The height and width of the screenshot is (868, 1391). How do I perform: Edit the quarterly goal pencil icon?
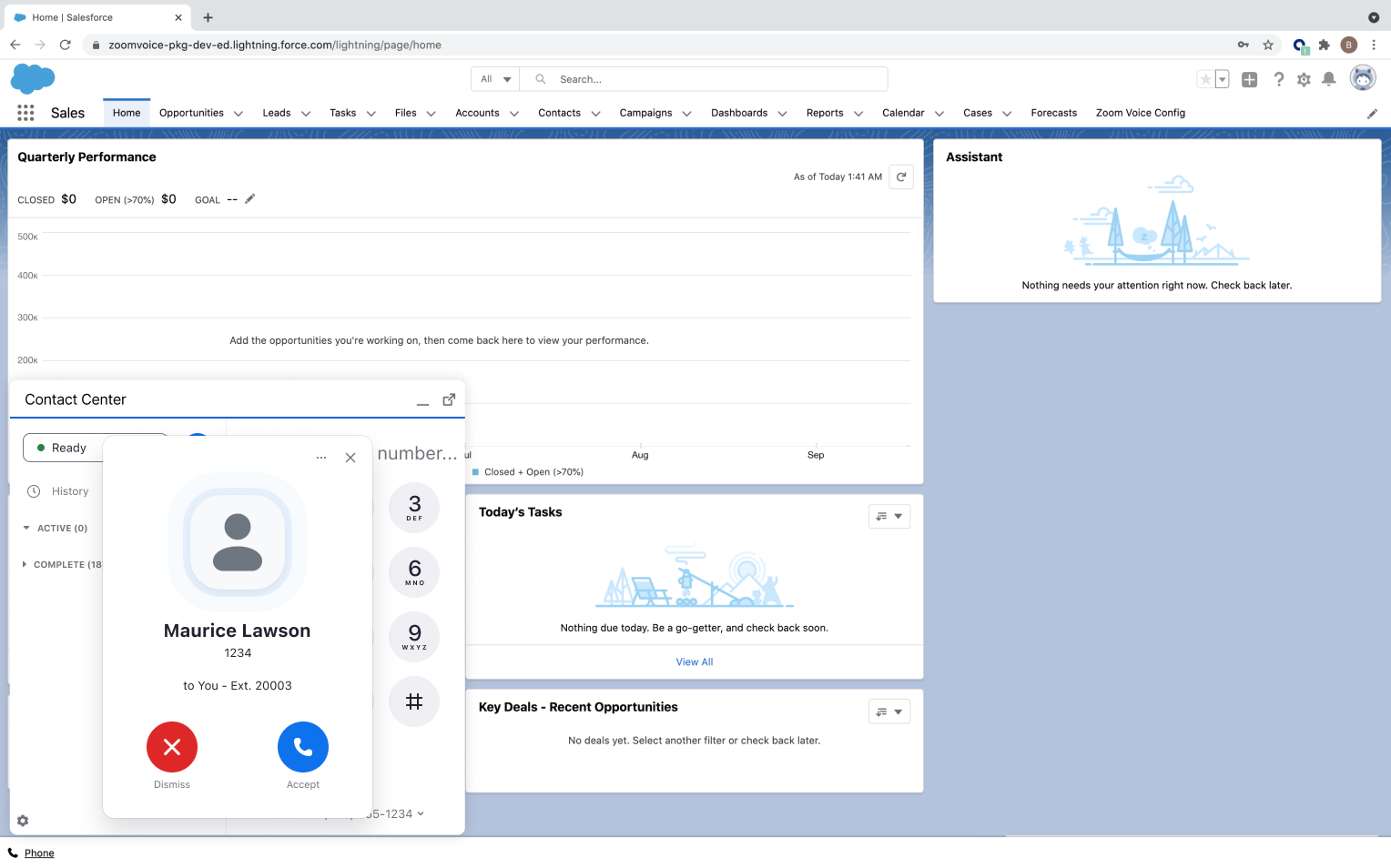pyautogui.click(x=250, y=199)
